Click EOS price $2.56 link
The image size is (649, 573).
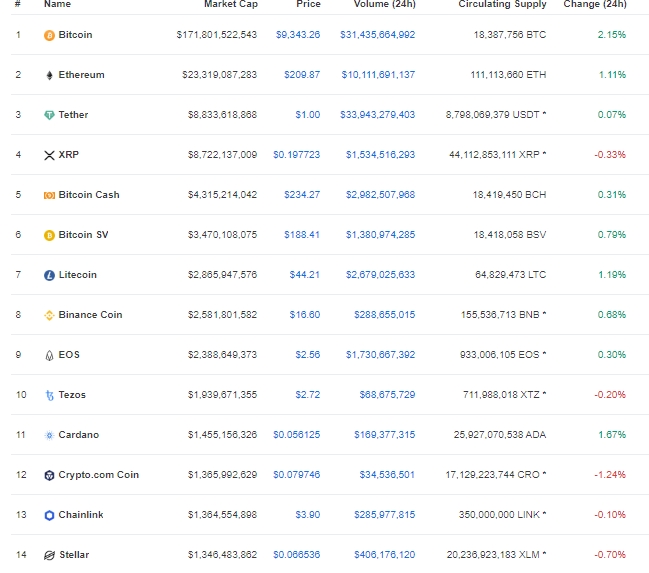(307, 355)
